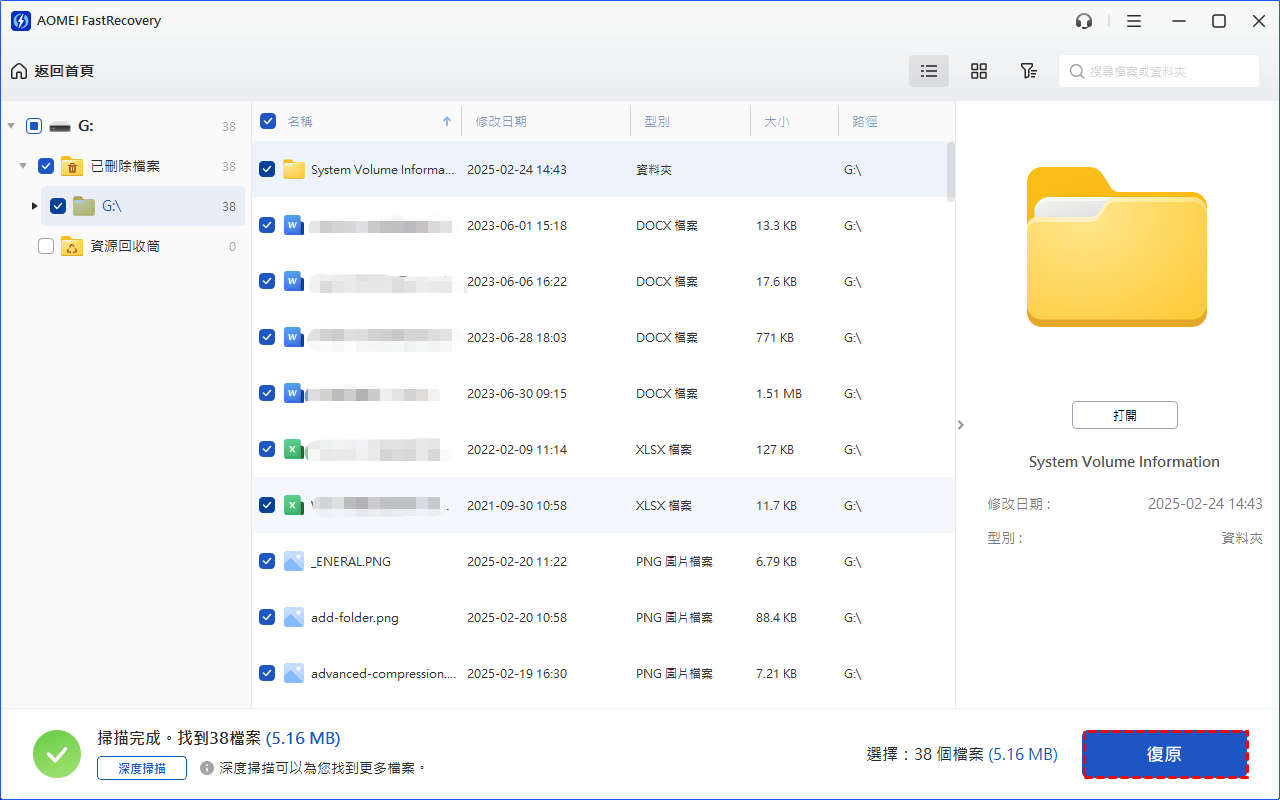Go back via 返回首頁 link
Viewport: 1280px width, 800px height.
pyautogui.click(x=63, y=71)
